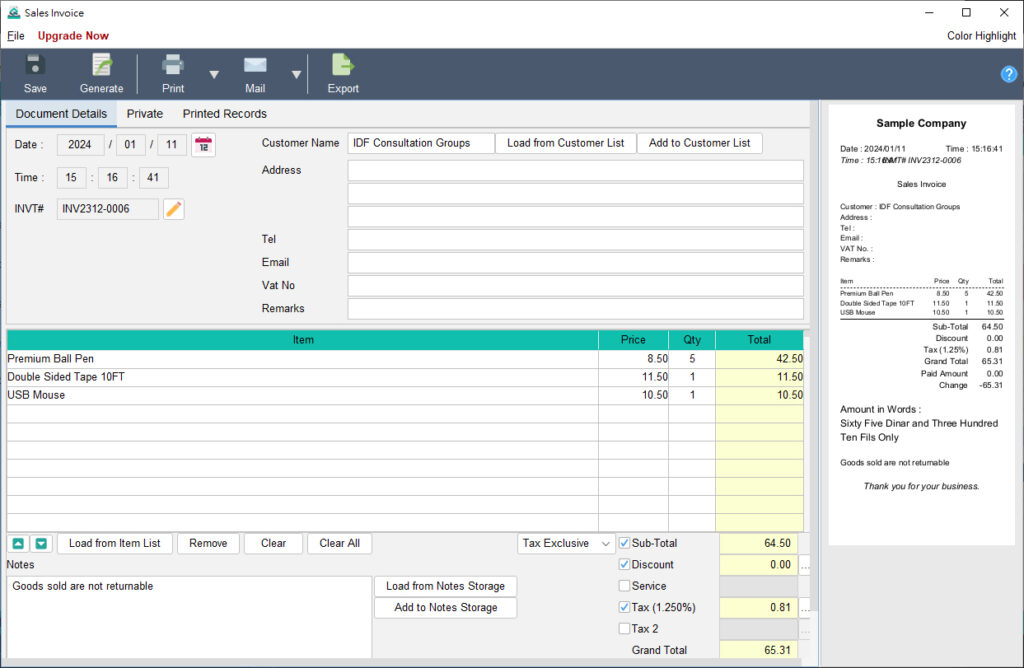Viewport: 1024px width, 668px height.
Task: Click the Notes text area
Action: pos(189,617)
